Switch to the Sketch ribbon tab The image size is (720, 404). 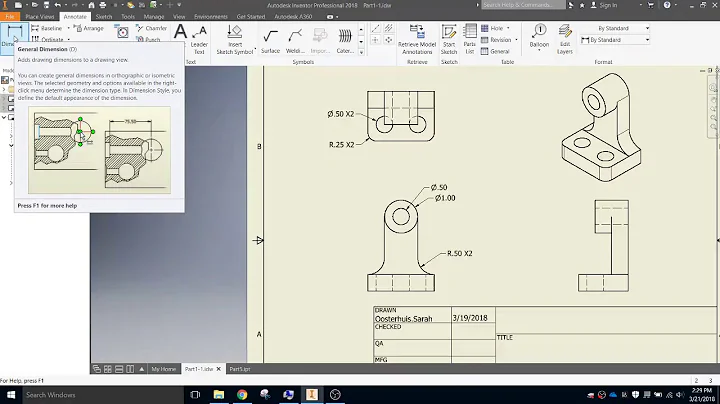coord(104,17)
